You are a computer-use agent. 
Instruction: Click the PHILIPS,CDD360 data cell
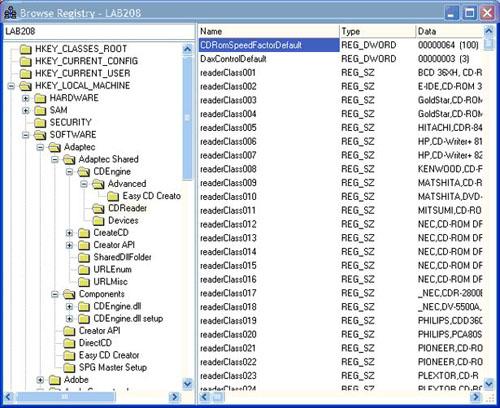point(449,321)
